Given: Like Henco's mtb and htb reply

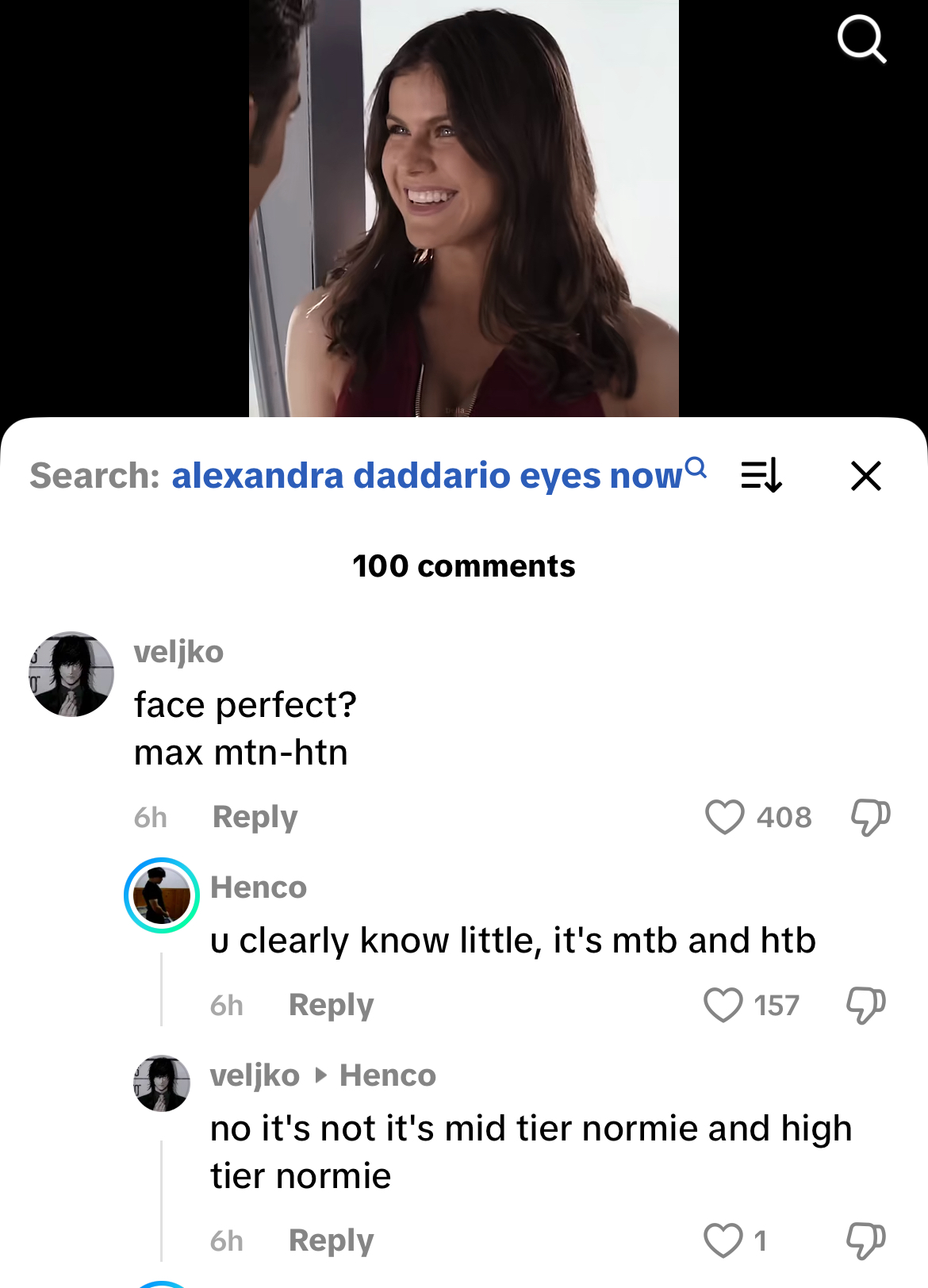Looking at the screenshot, I should [723, 1005].
